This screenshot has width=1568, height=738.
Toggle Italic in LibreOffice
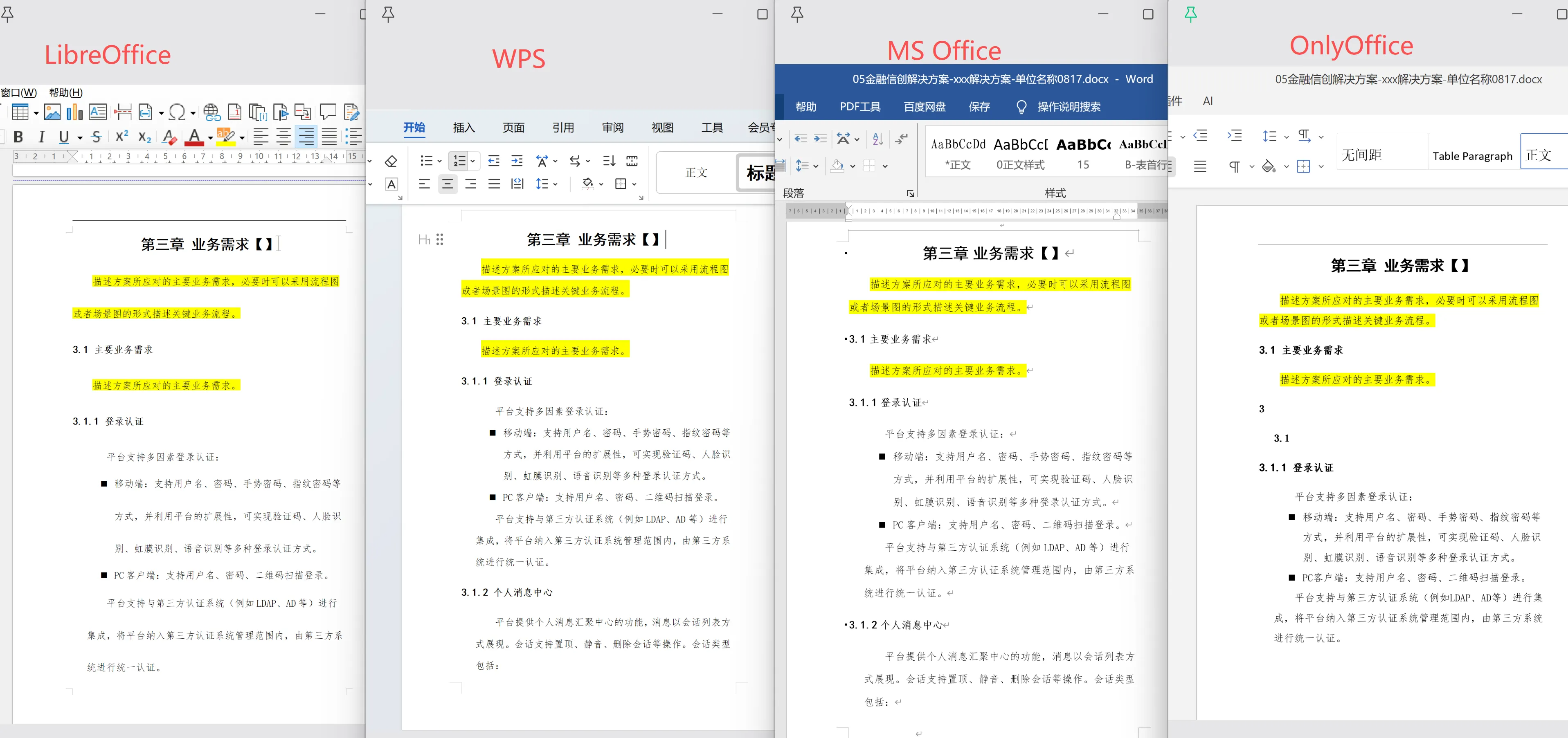pos(41,137)
